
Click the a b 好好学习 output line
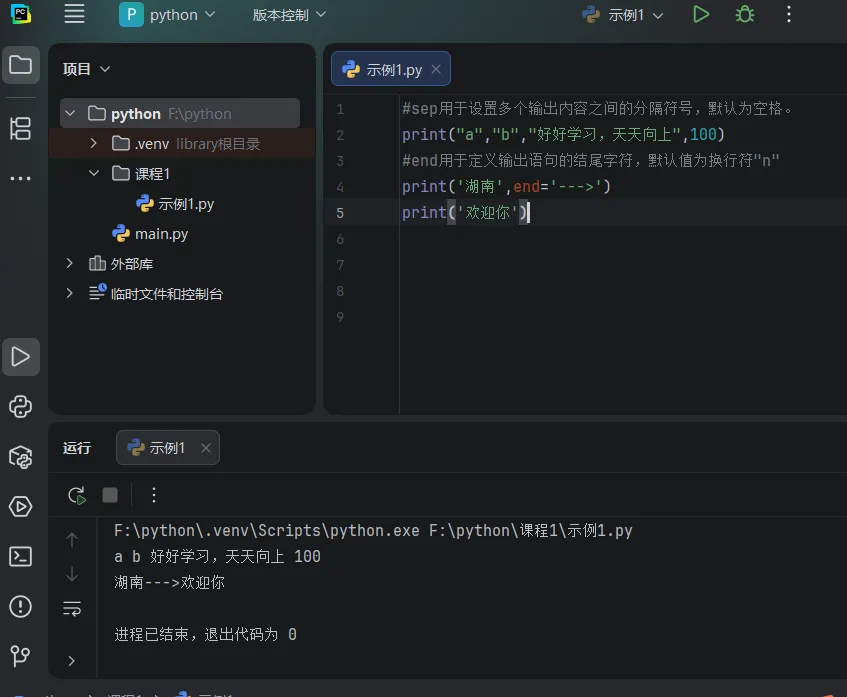click(217, 557)
